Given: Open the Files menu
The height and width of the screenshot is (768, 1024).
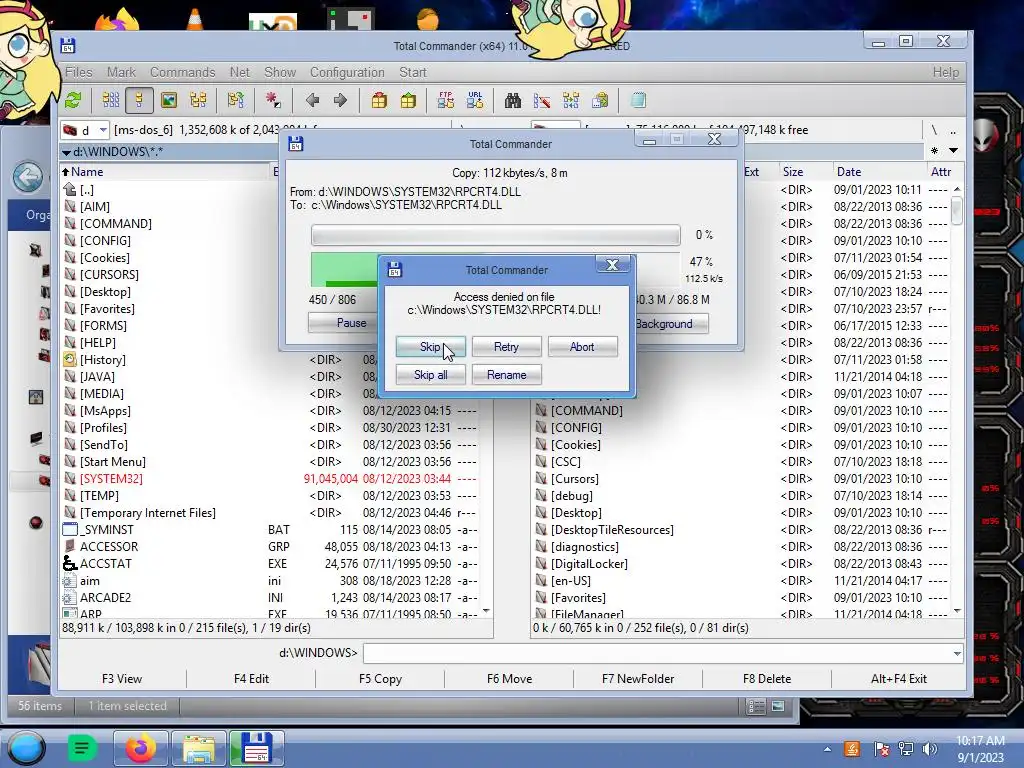Looking at the screenshot, I should pos(78,72).
